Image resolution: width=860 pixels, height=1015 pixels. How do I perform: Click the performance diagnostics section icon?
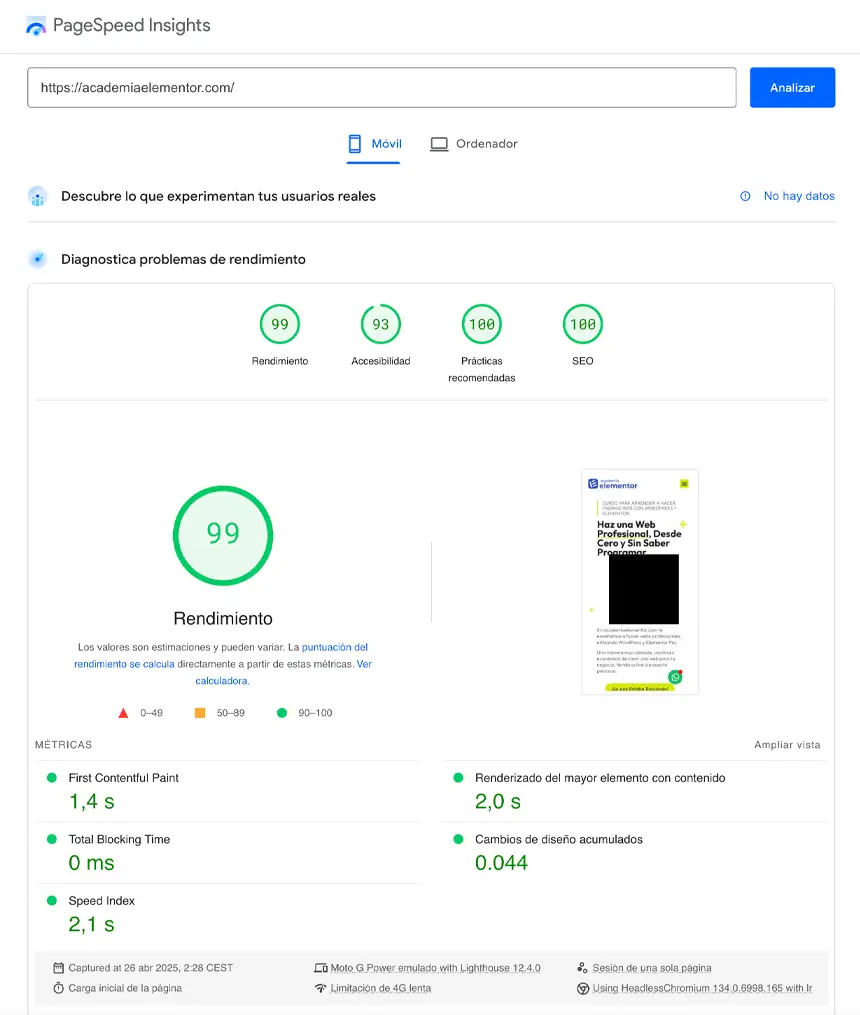[x=38, y=260]
